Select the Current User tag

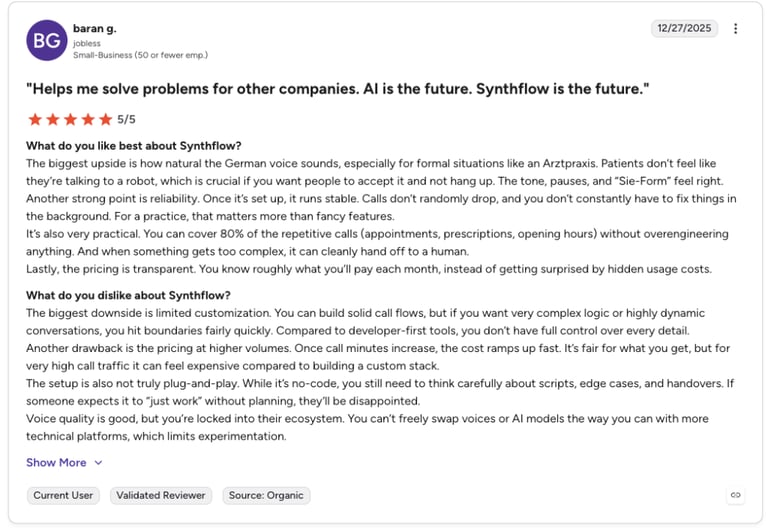click(x=63, y=495)
